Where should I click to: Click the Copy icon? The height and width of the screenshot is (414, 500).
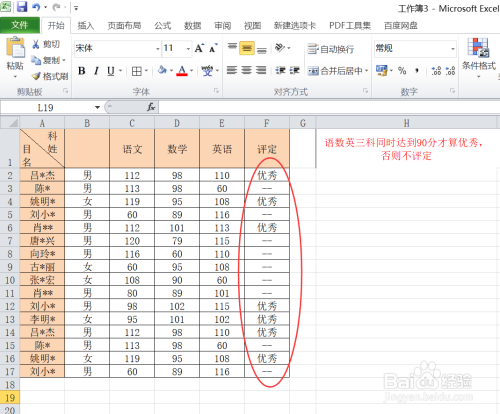click(x=36, y=60)
